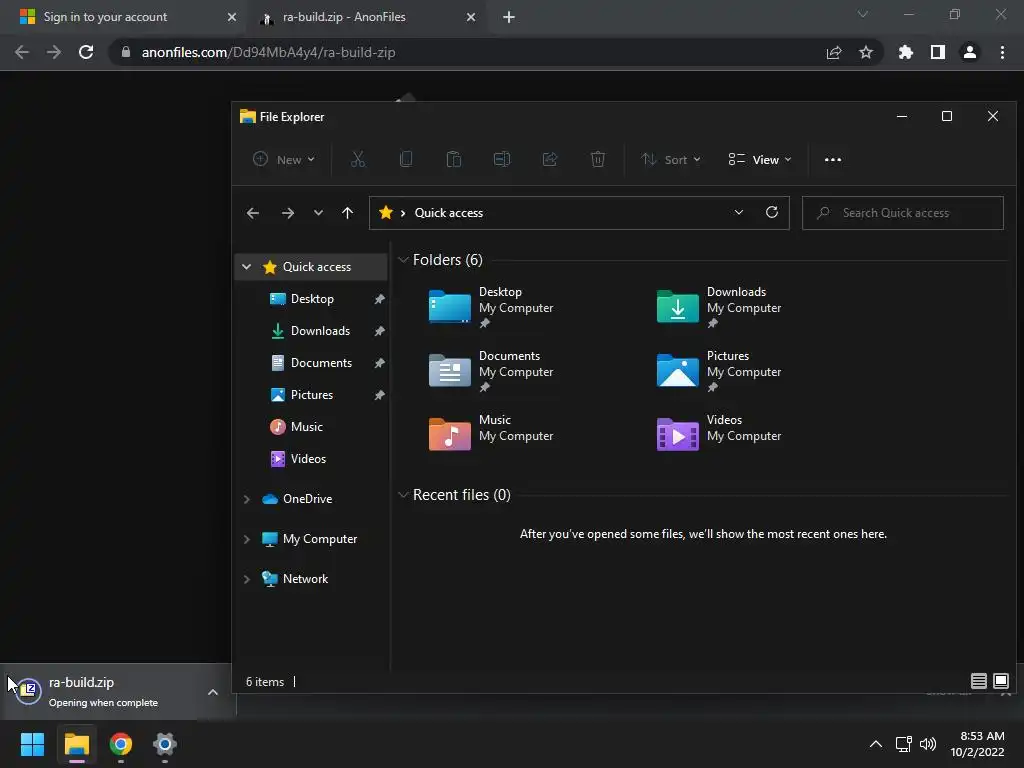Refresh the Quick access view
This screenshot has width=1024, height=768.
click(772, 212)
